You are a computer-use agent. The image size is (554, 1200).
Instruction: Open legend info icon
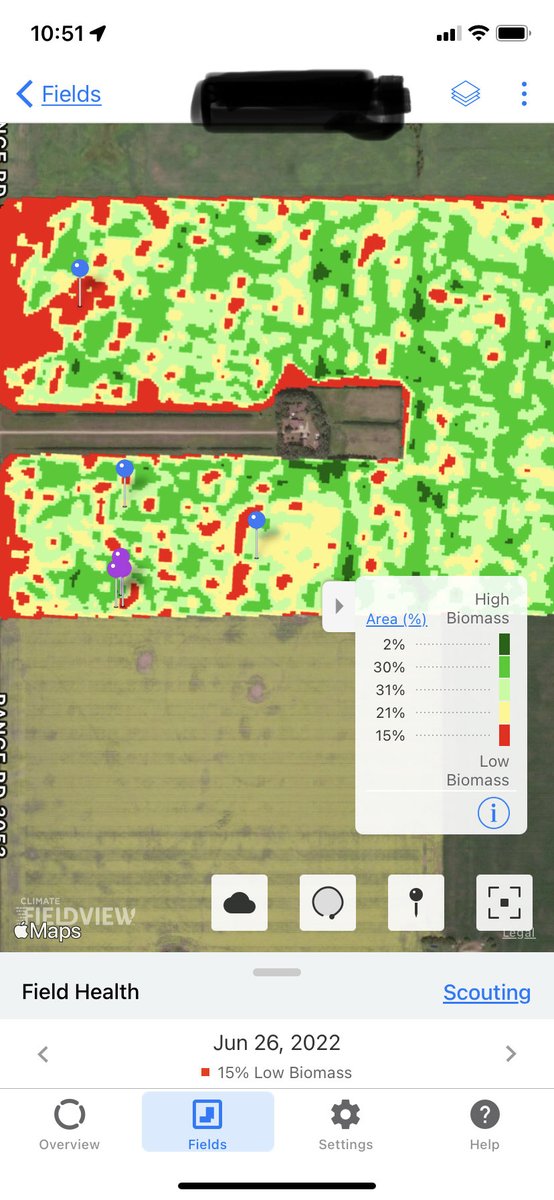point(493,813)
